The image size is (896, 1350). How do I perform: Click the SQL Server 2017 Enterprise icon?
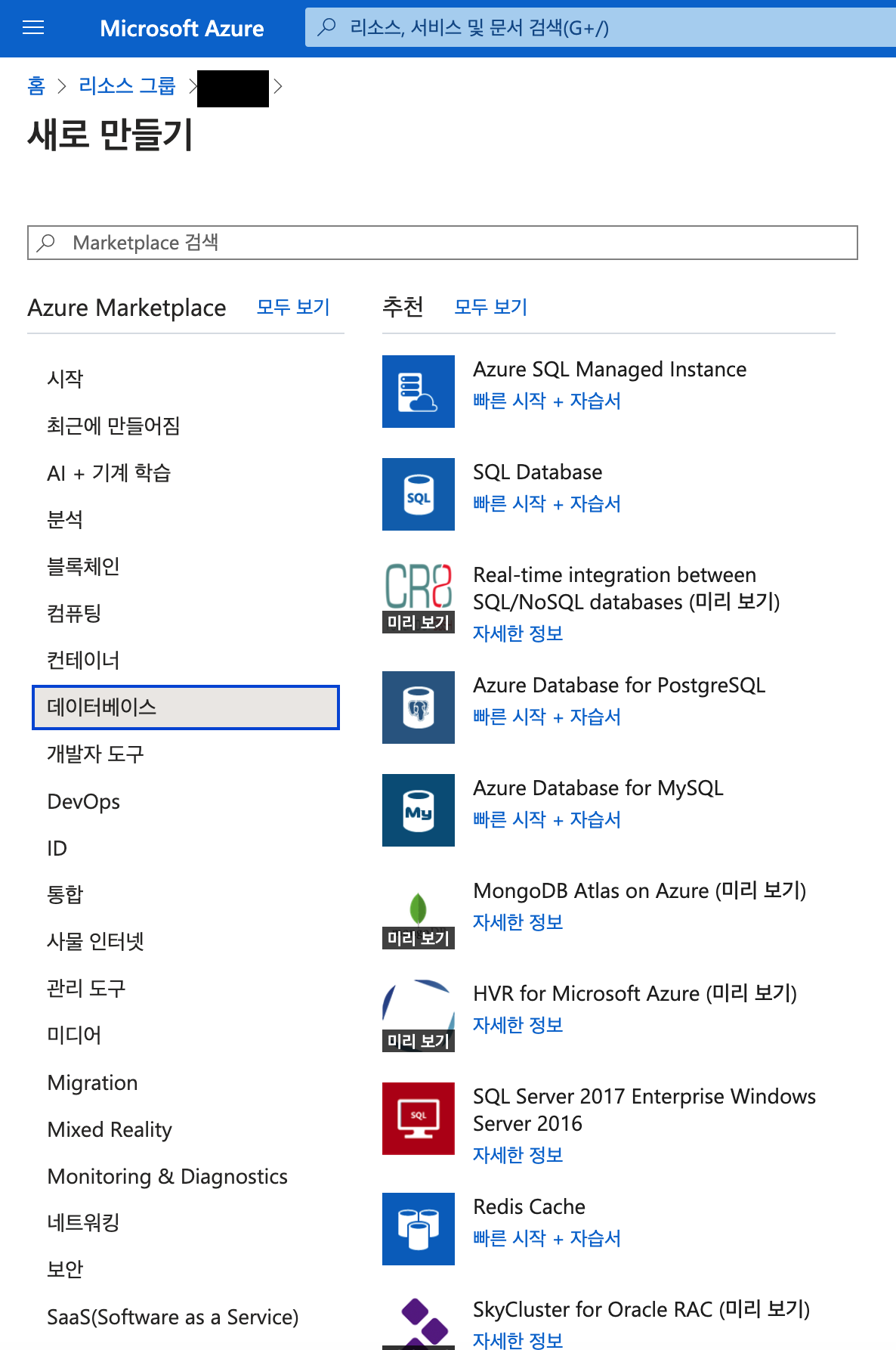[x=419, y=1119]
